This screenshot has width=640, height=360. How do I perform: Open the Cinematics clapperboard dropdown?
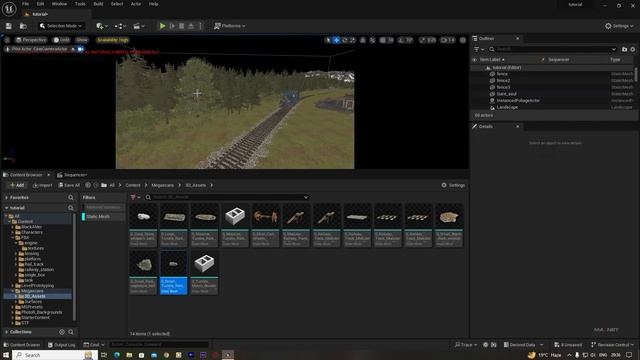[x=139, y=26]
